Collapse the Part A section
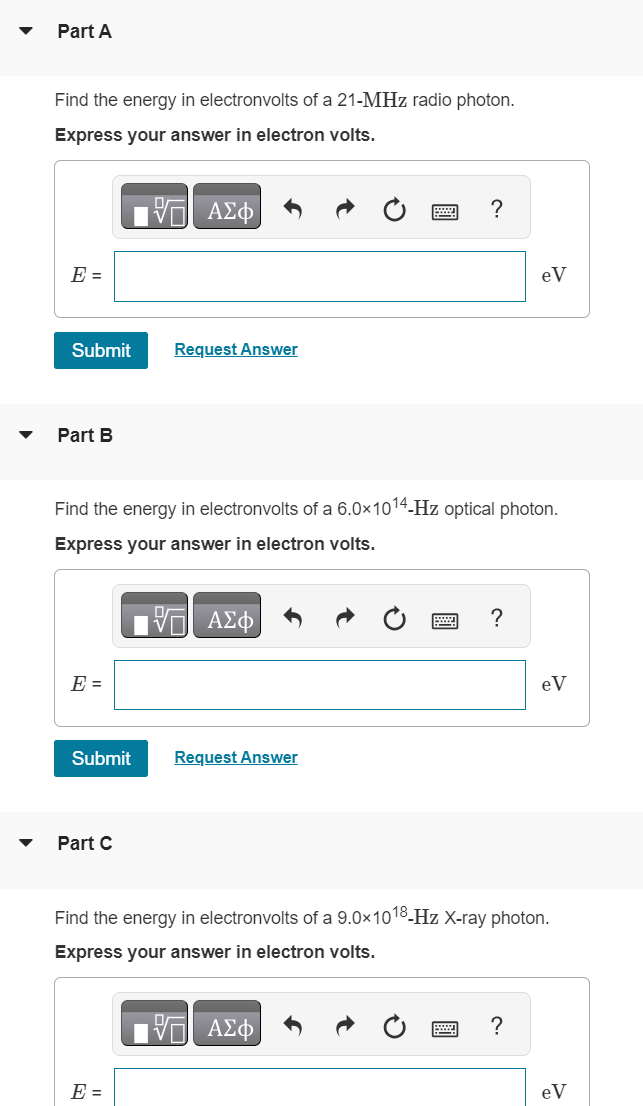 (27, 31)
